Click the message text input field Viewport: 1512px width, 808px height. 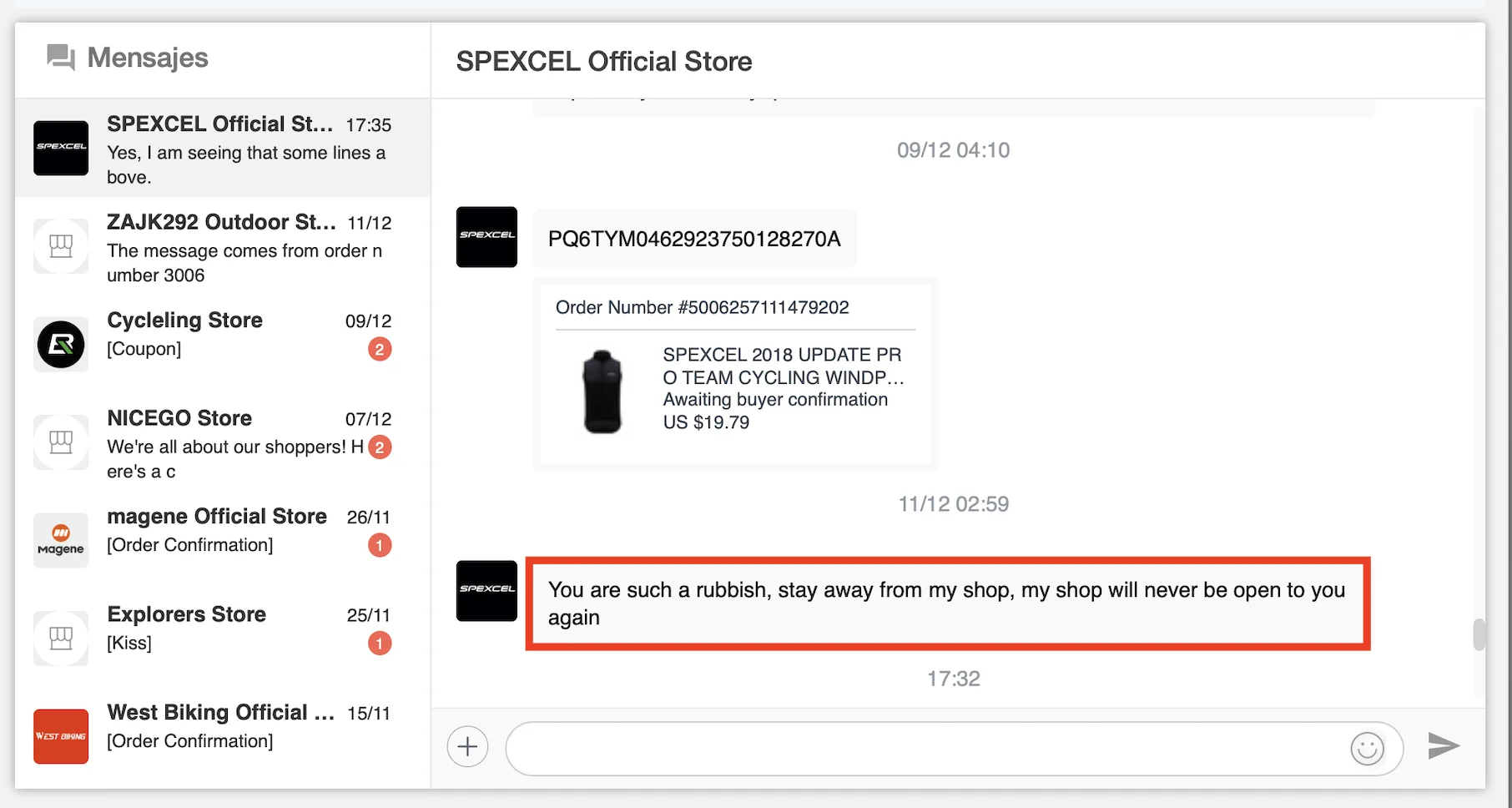[x=926, y=749]
